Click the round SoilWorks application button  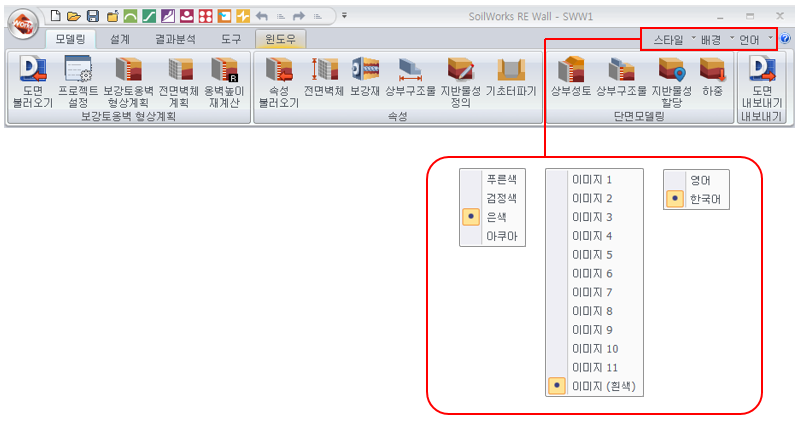[x=22, y=20]
